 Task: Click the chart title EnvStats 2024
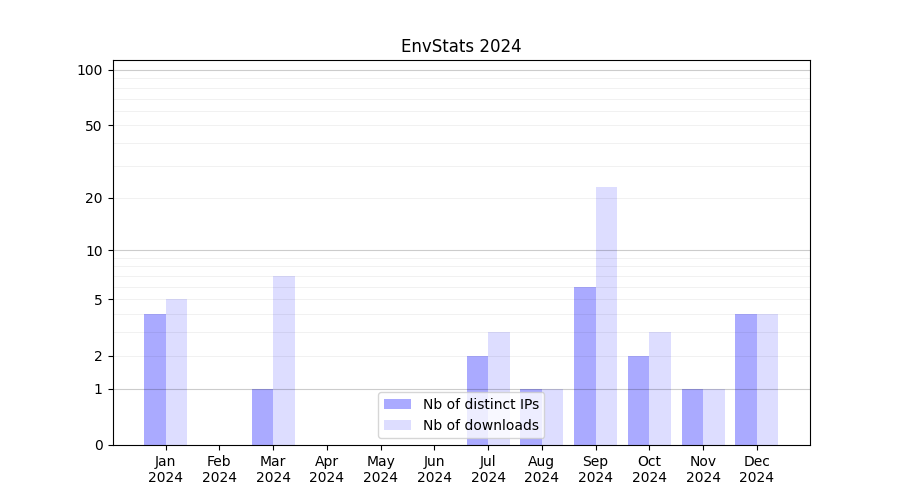click(x=461, y=46)
